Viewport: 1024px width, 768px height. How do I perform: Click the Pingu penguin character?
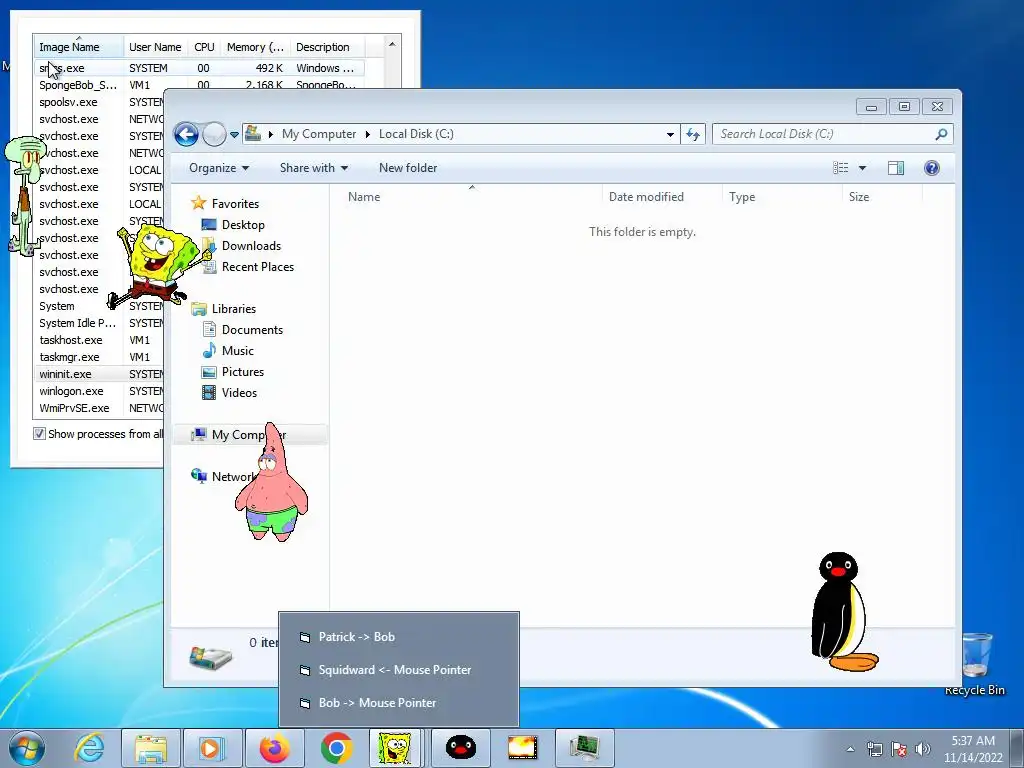tap(843, 612)
